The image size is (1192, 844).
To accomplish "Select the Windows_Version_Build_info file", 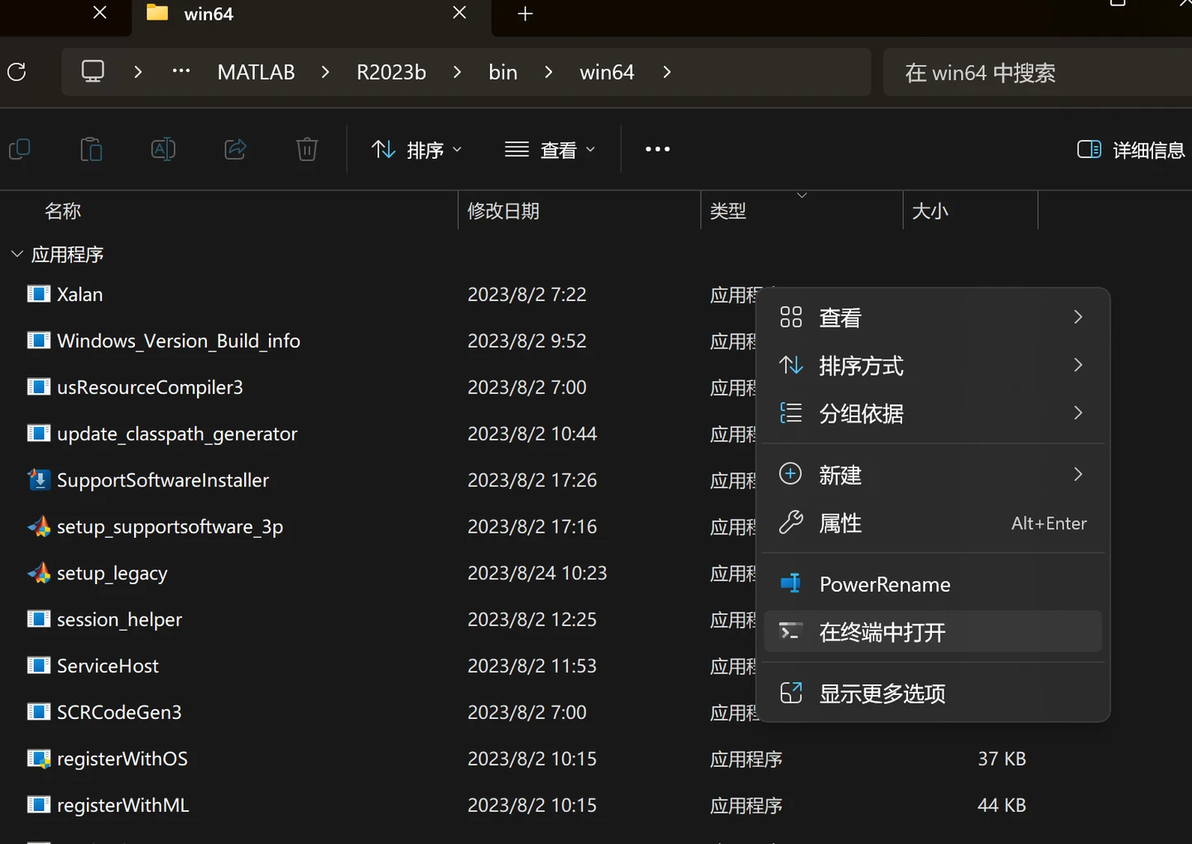I will coord(179,341).
